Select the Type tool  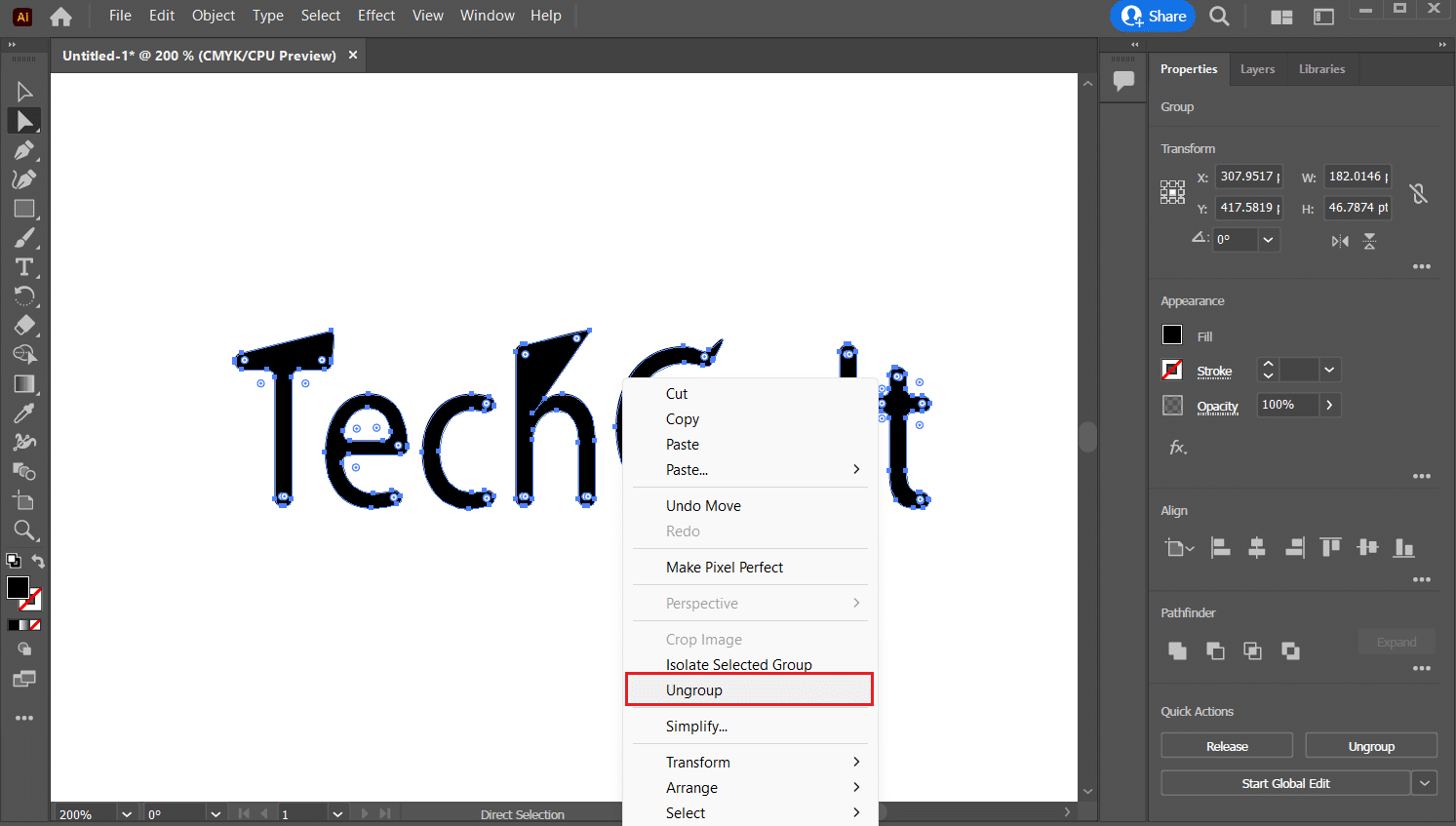pos(26,266)
